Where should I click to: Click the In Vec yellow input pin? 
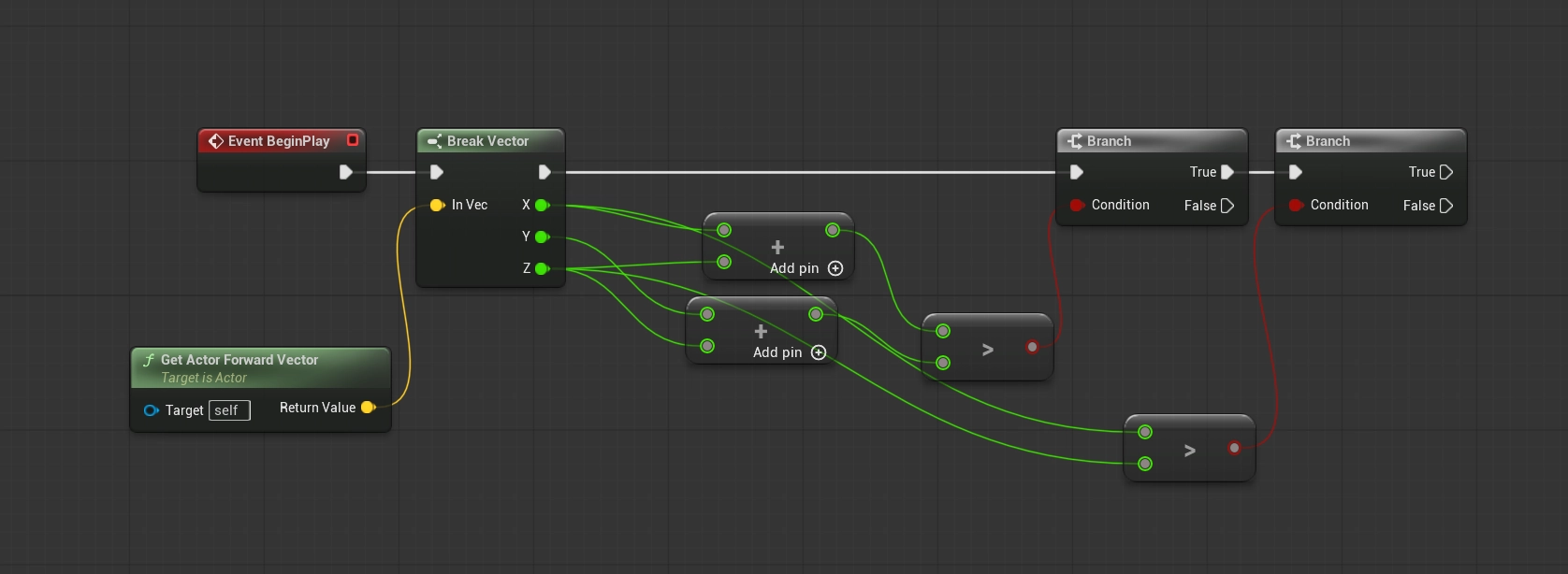[437, 205]
